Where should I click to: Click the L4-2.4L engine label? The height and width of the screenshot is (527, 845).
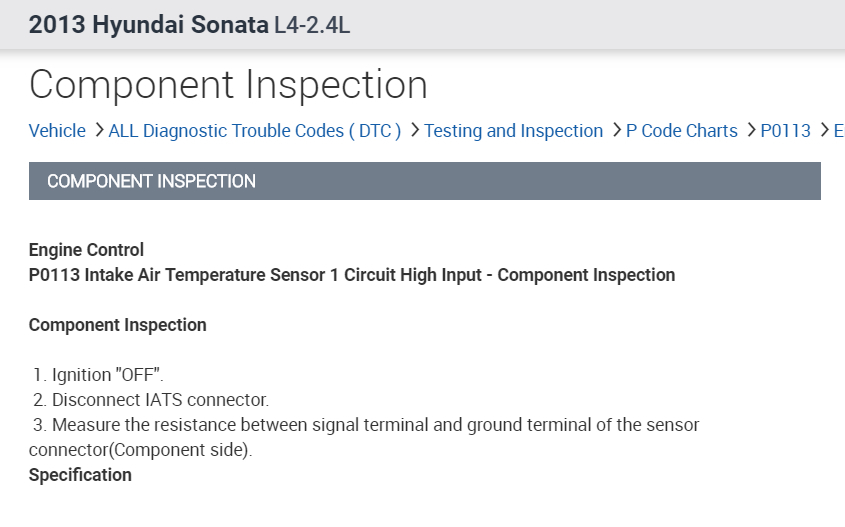(x=312, y=25)
